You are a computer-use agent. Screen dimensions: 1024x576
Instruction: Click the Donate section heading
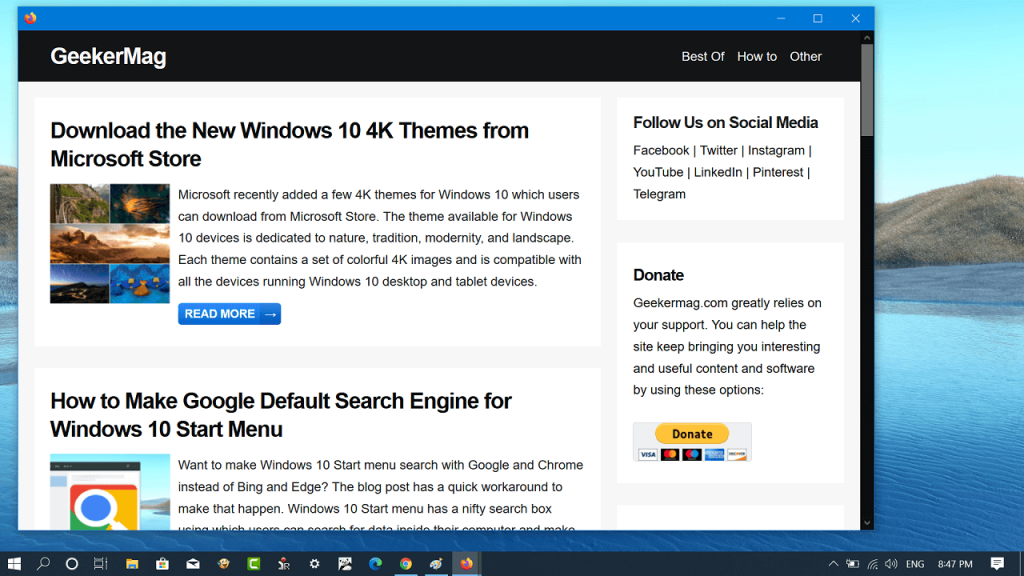coord(658,276)
